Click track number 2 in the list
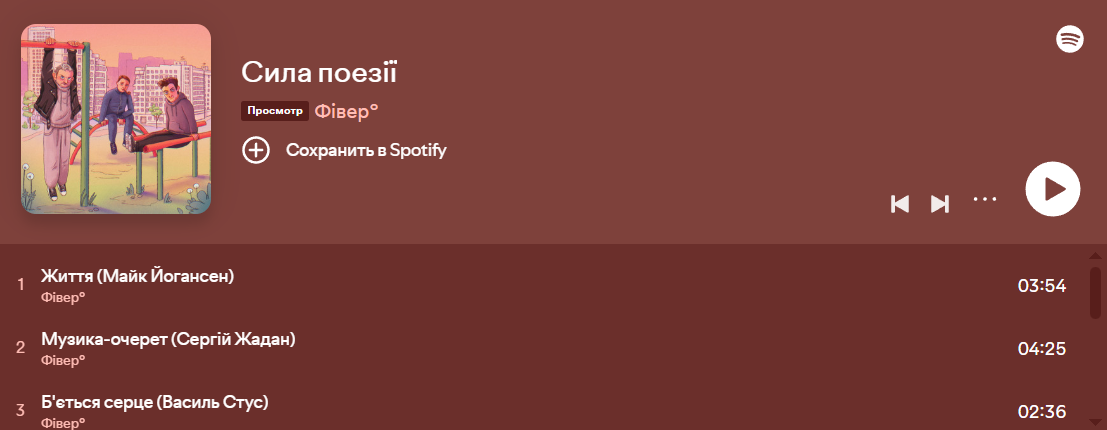 pos(20,348)
